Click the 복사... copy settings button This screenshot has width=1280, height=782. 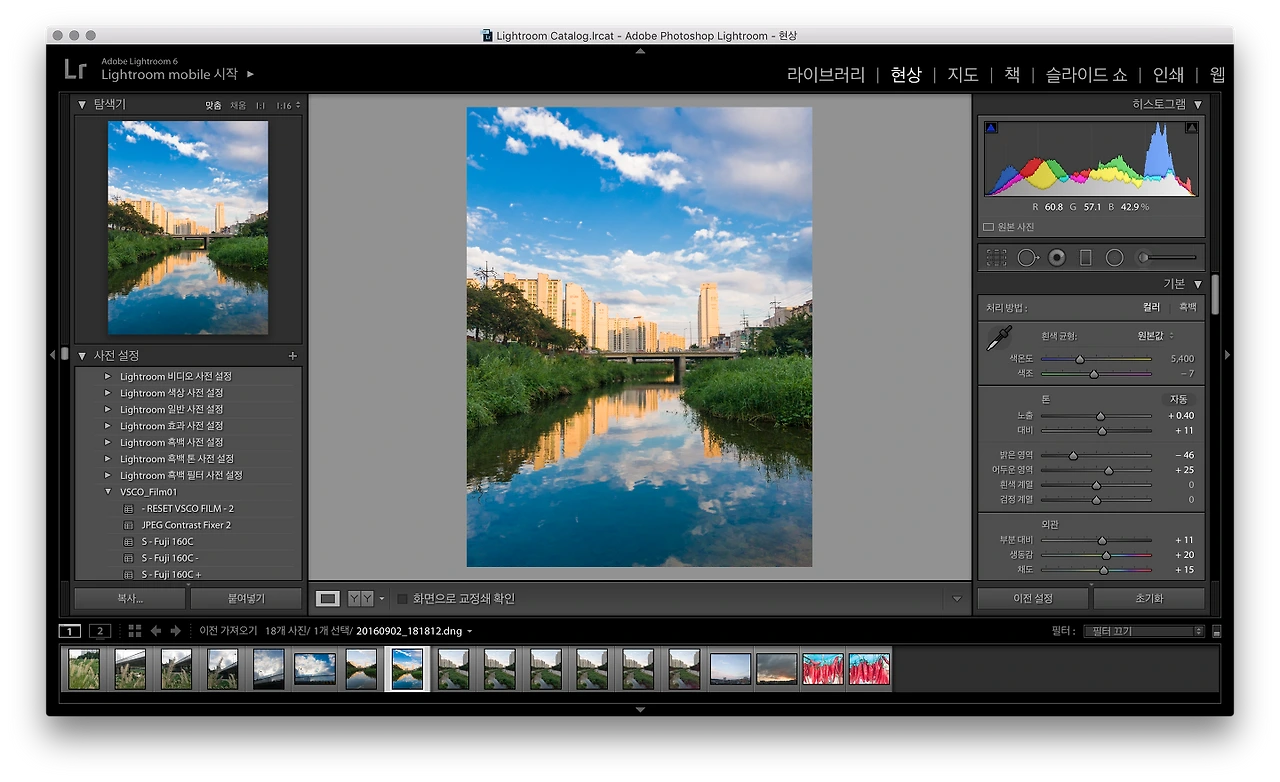coord(130,599)
